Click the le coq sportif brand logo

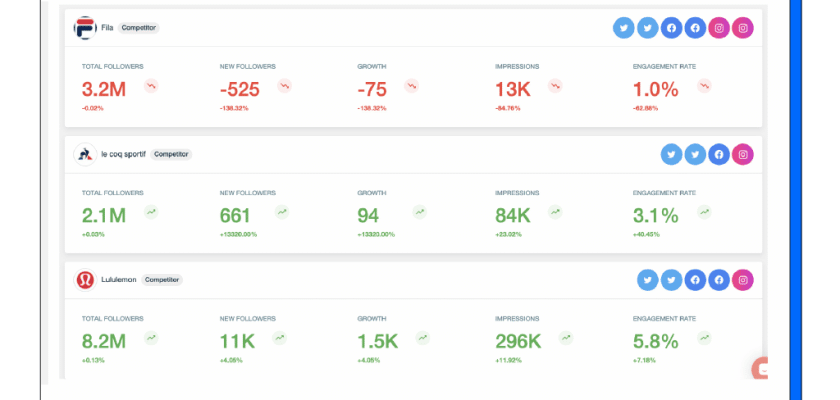[85, 154]
